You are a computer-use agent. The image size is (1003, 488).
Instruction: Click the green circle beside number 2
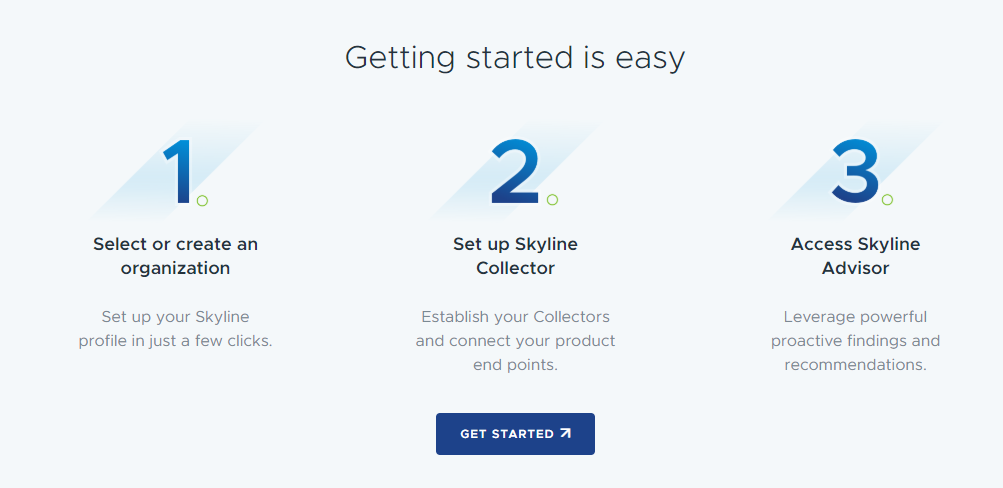click(x=552, y=200)
